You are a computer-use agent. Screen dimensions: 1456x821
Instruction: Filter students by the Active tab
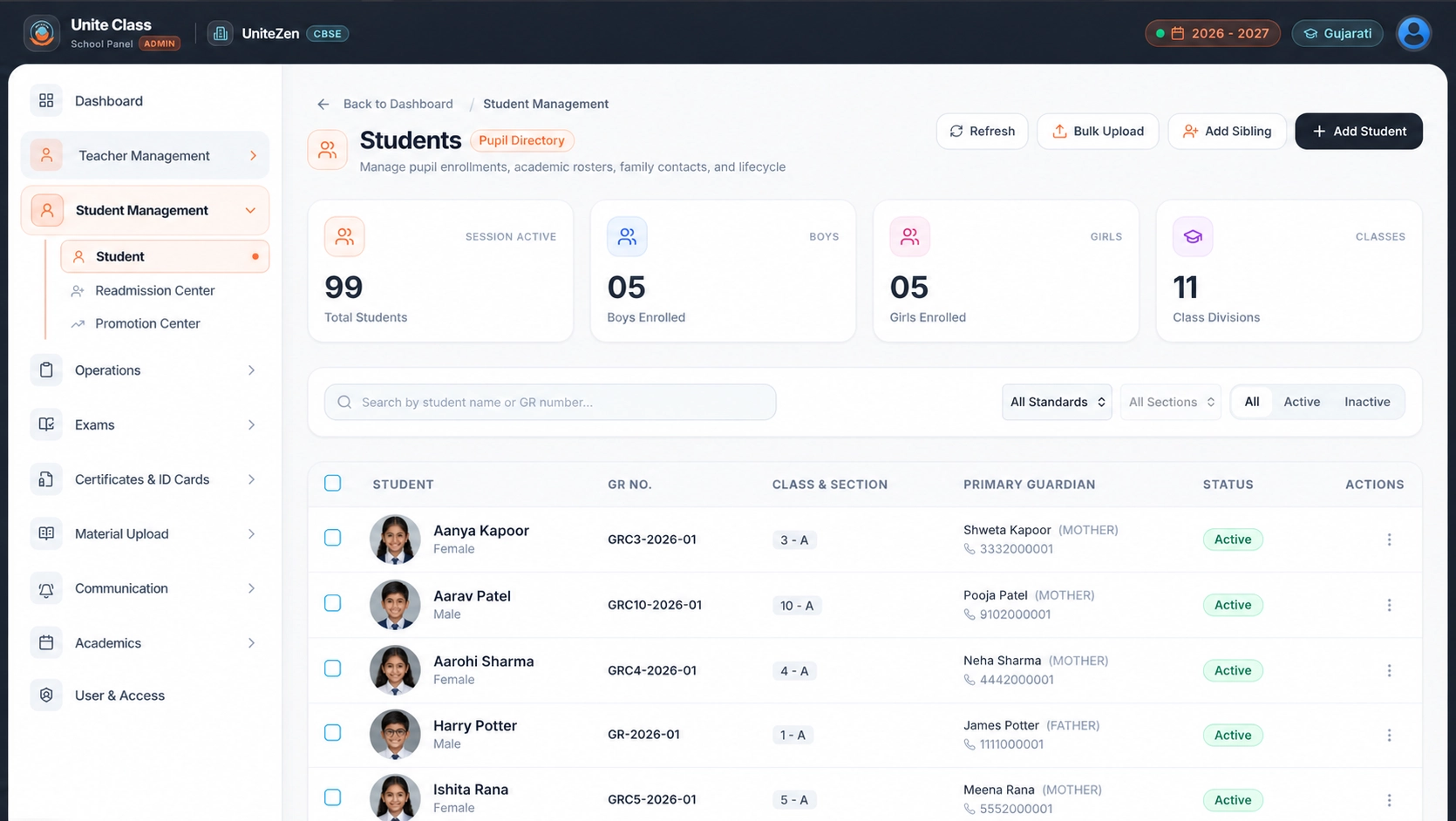pos(1302,402)
